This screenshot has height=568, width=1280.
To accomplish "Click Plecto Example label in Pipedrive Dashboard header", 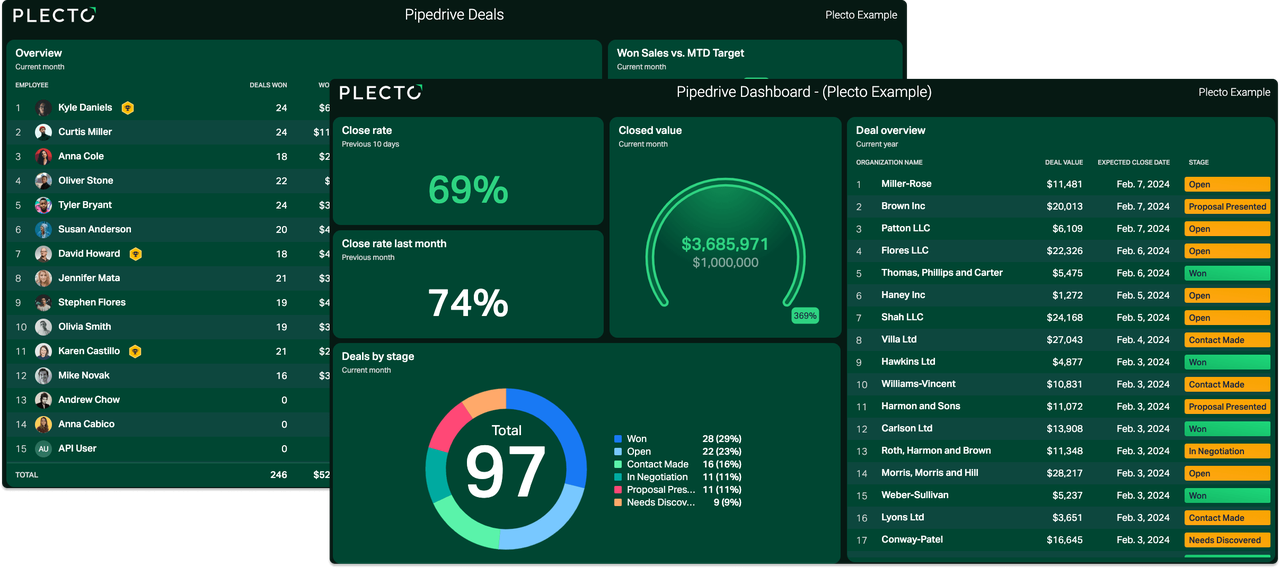I will [x=1234, y=92].
